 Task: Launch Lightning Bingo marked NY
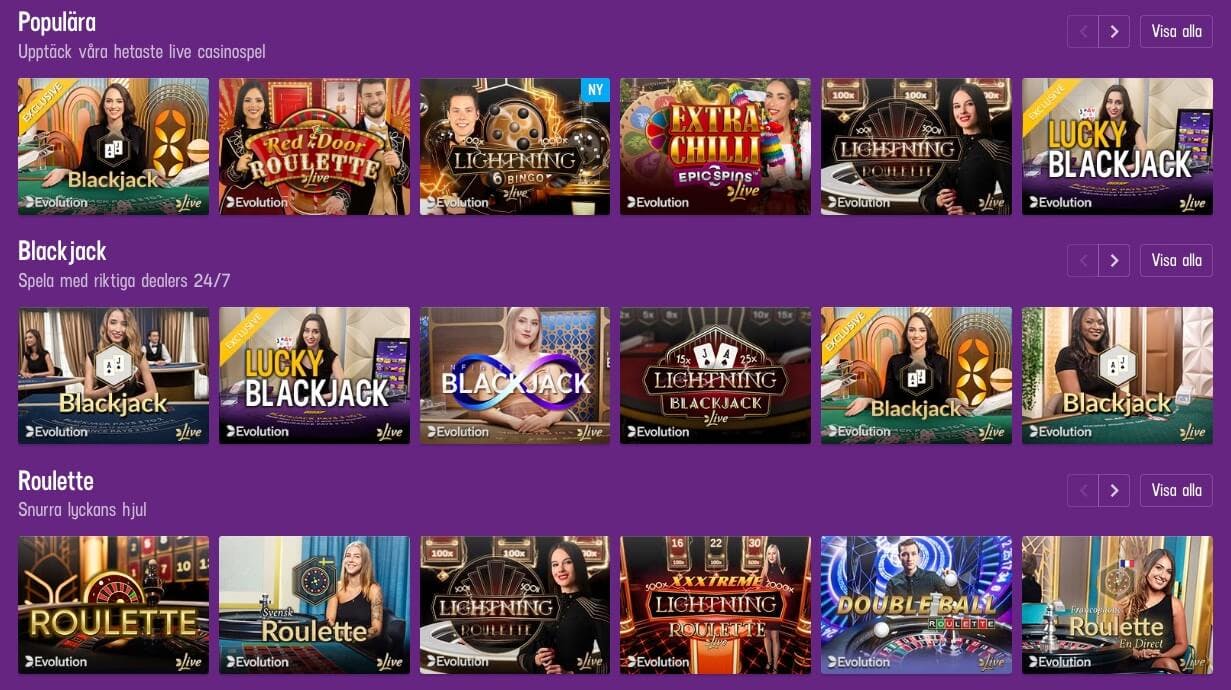click(515, 146)
